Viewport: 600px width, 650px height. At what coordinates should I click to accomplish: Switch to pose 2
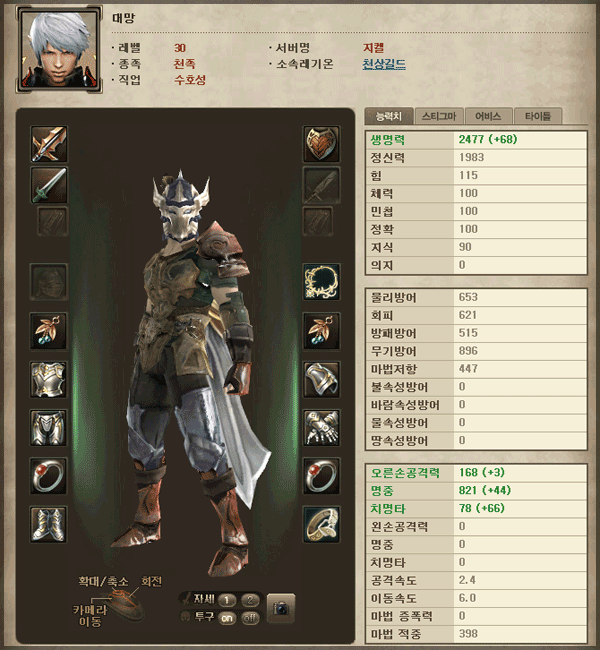tap(250, 600)
